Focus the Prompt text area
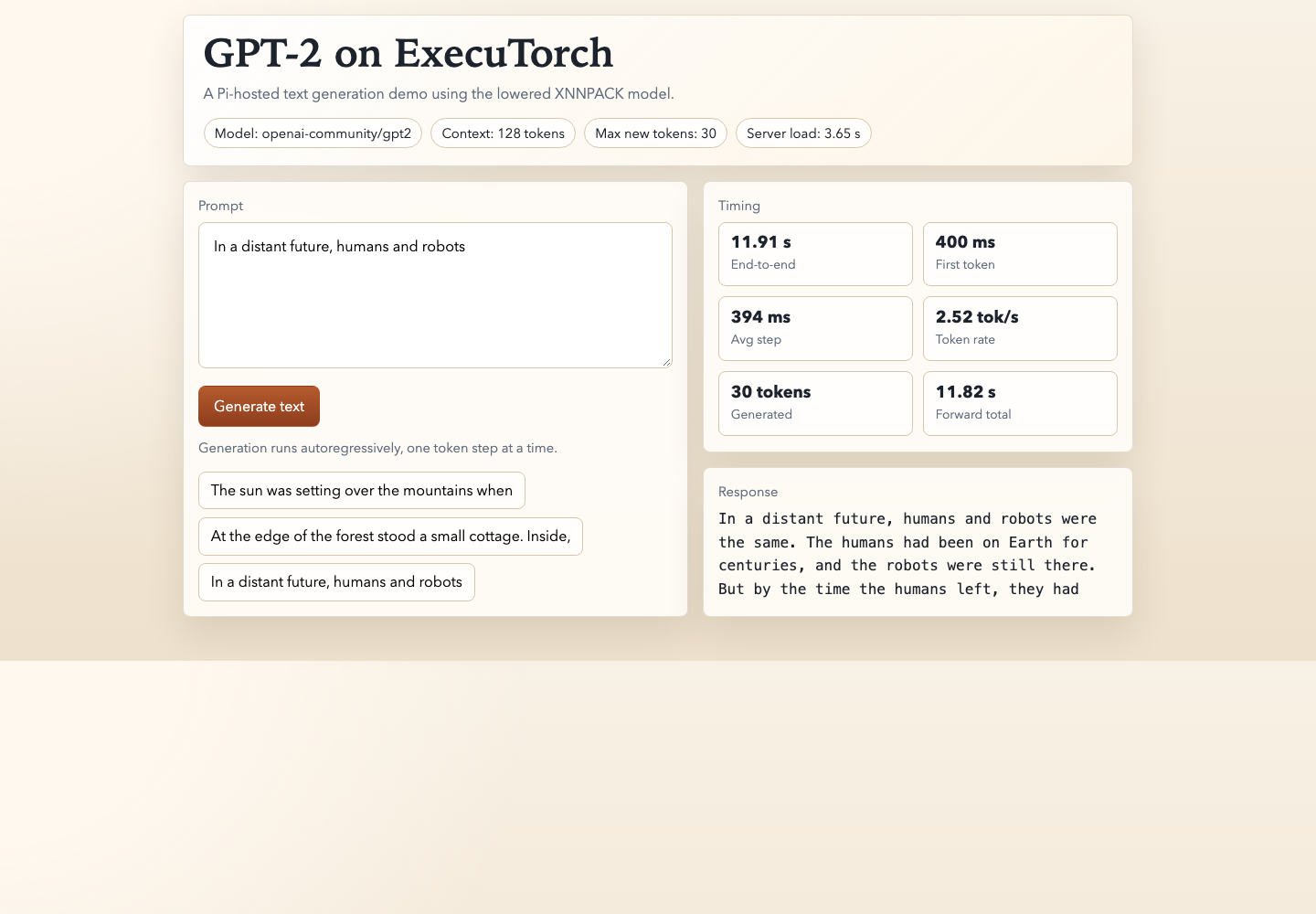 pyautogui.click(x=435, y=295)
